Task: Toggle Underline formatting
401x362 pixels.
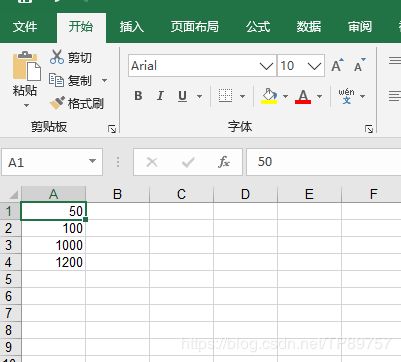Action: coord(182,96)
